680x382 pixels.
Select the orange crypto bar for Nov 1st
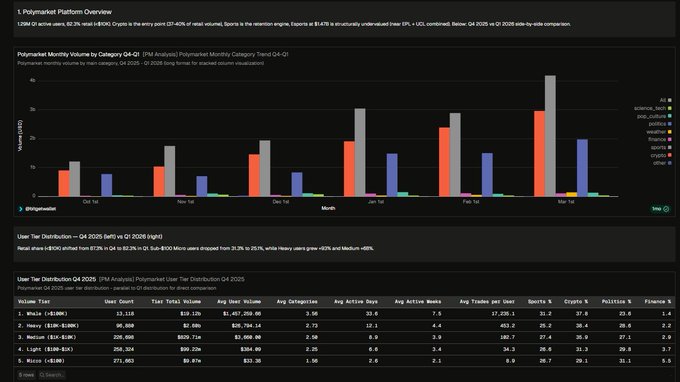click(159, 182)
